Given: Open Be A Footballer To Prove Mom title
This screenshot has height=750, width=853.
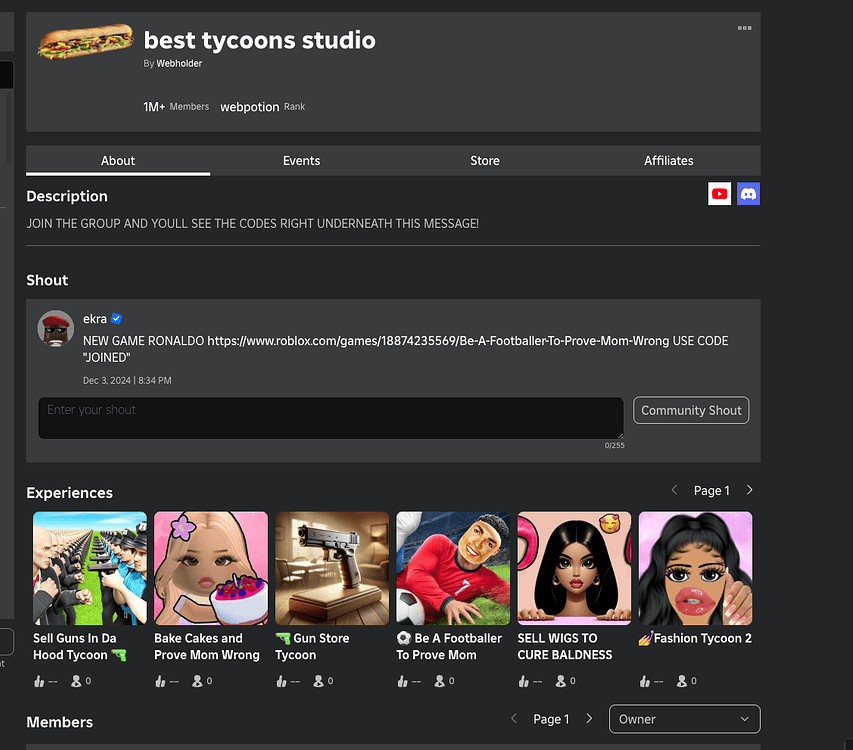Looking at the screenshot, I should [x=449, y=646].
